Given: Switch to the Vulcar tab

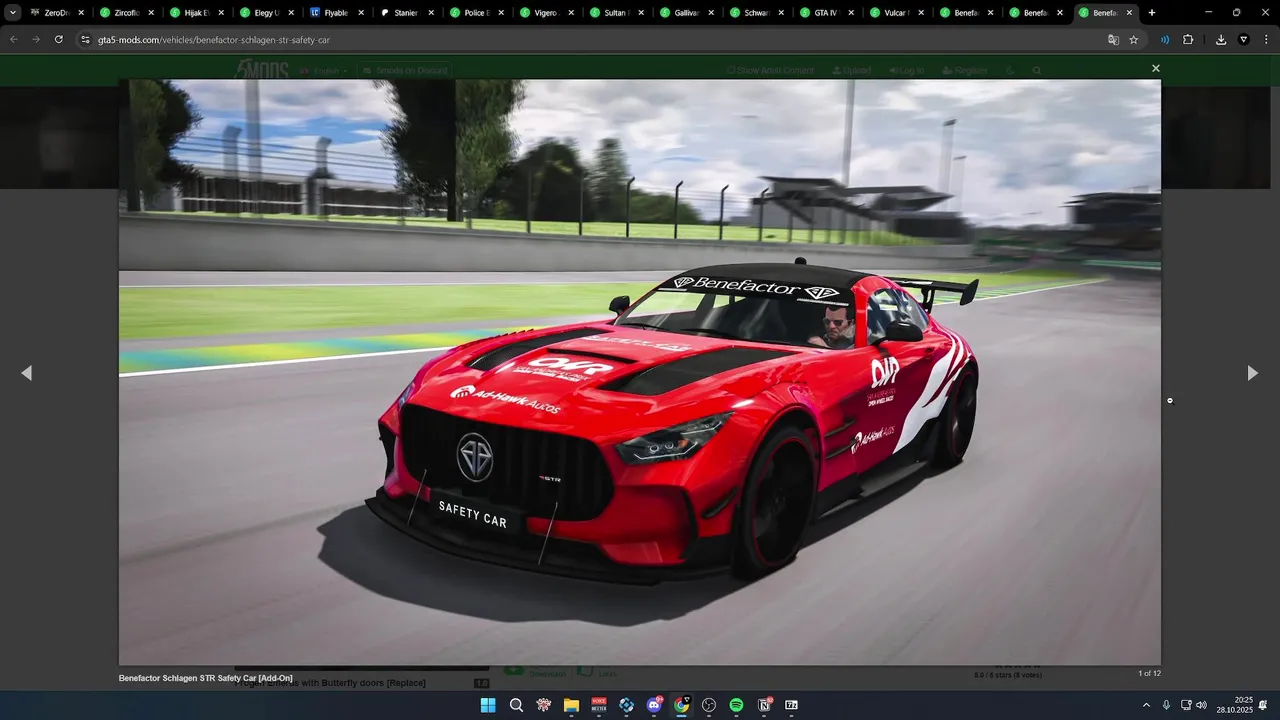Looking at the screenshot, I should tap(897, 13).
